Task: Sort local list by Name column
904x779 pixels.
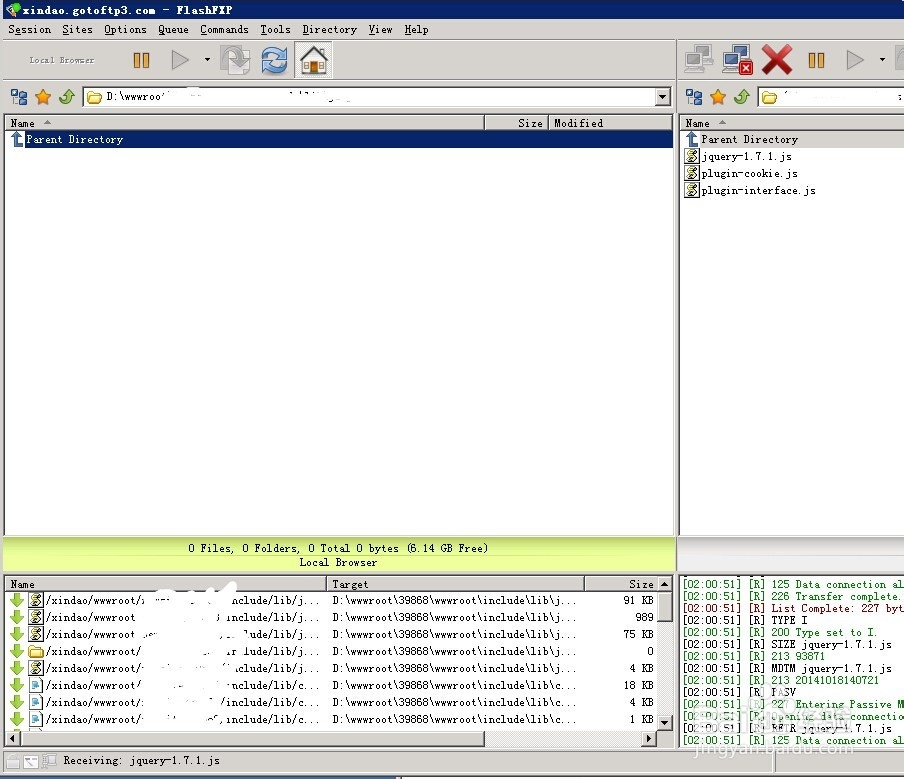Action: pos(244,123)
